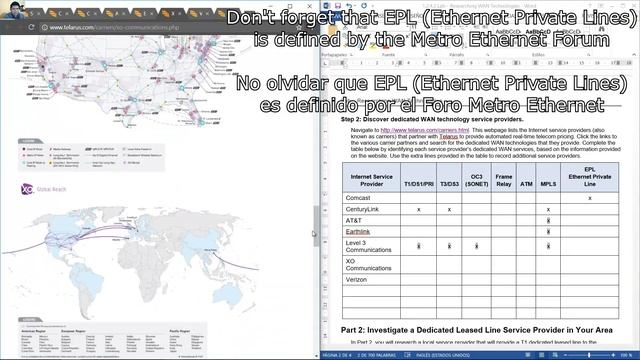Click the XO logo on the webpage
Screen dimensions: 640x360
coord(27,189)
